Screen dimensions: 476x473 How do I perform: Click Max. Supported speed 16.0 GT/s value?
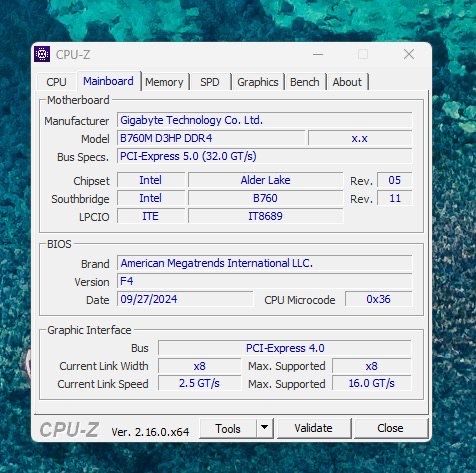(372, 384)
